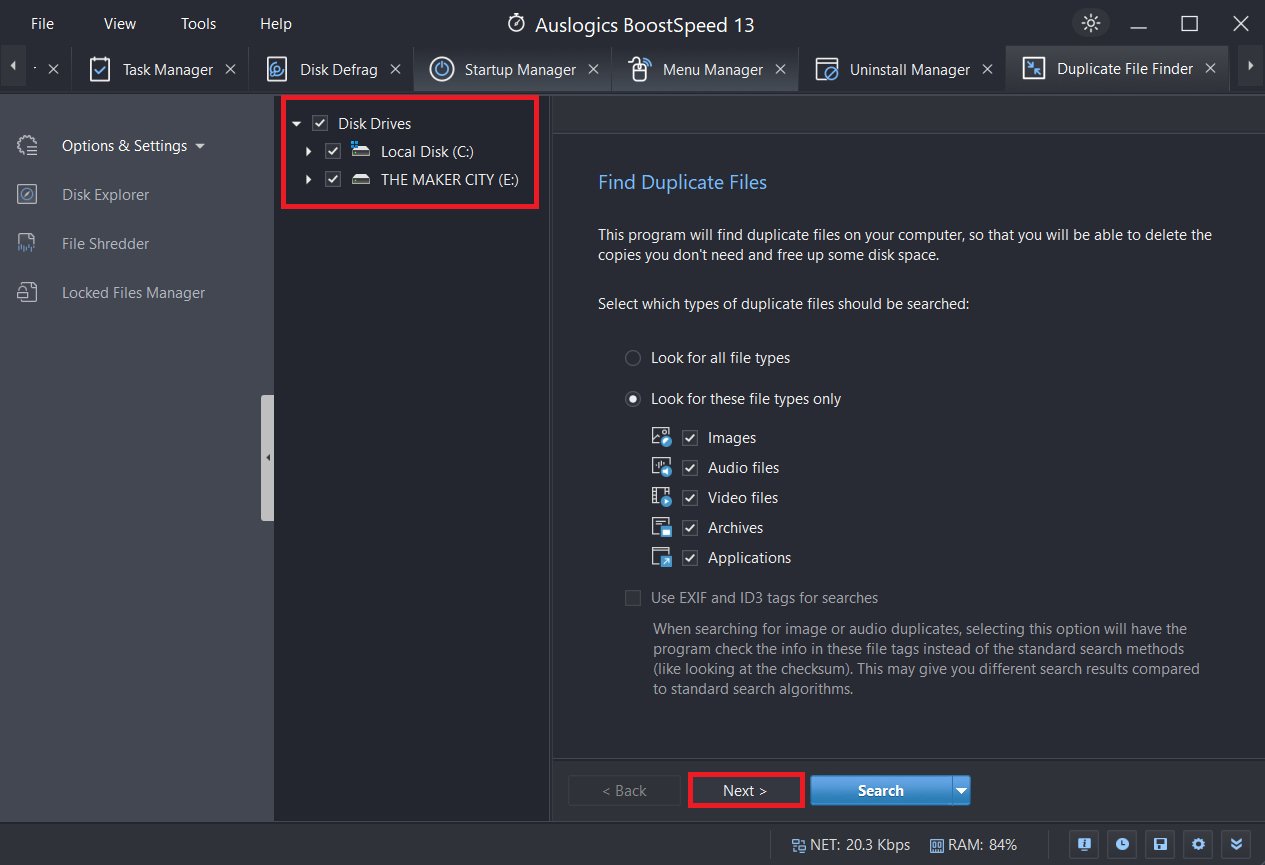1265x865 pixels.
Task: Click the Archives file type icon
Action: [662, 527]
